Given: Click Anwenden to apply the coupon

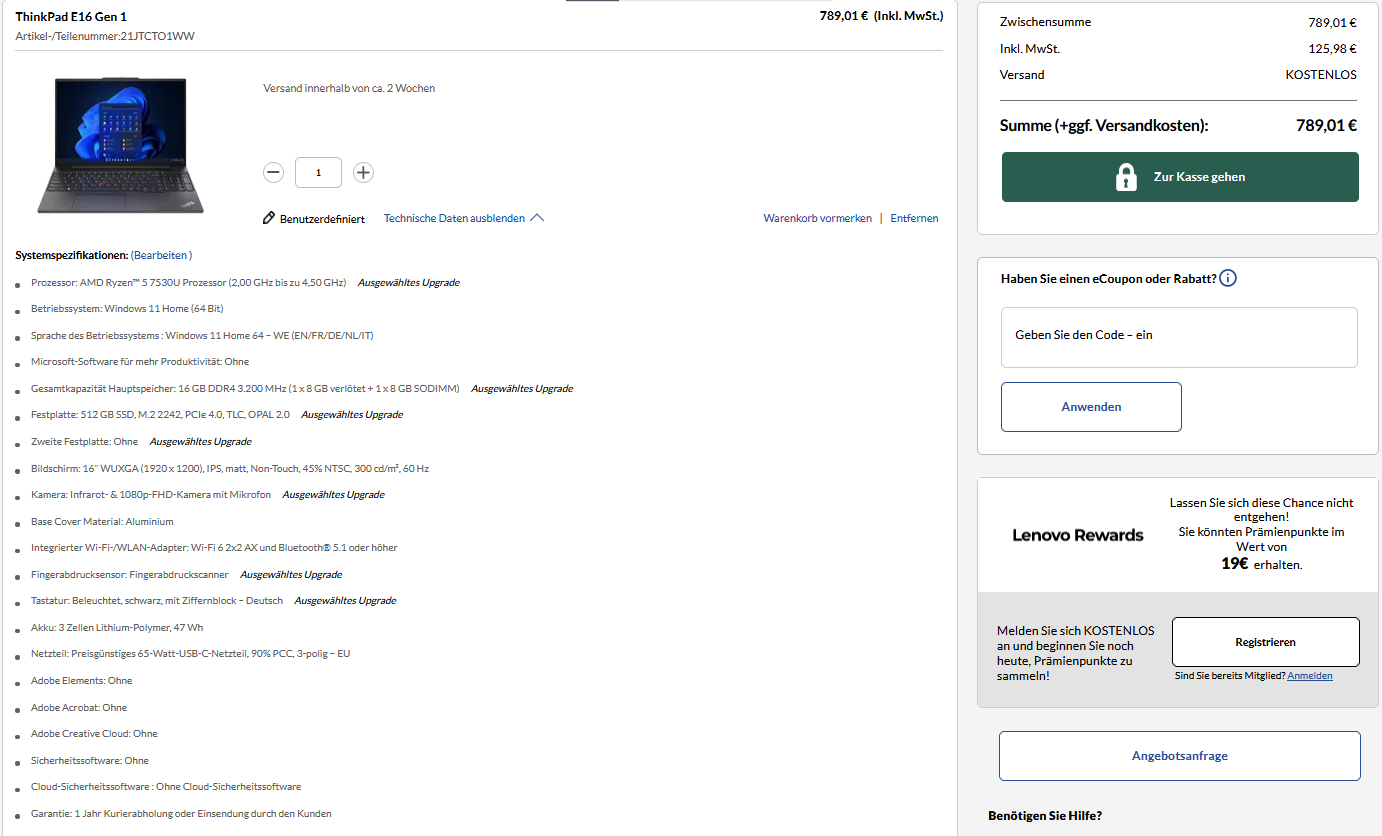Looking at the screenshot, I should 1090,406.
